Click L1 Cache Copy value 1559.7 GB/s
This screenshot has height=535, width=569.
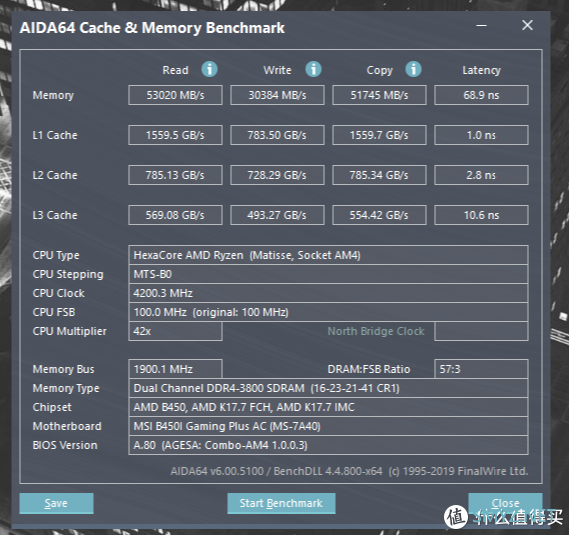click(x=379, y=135)
